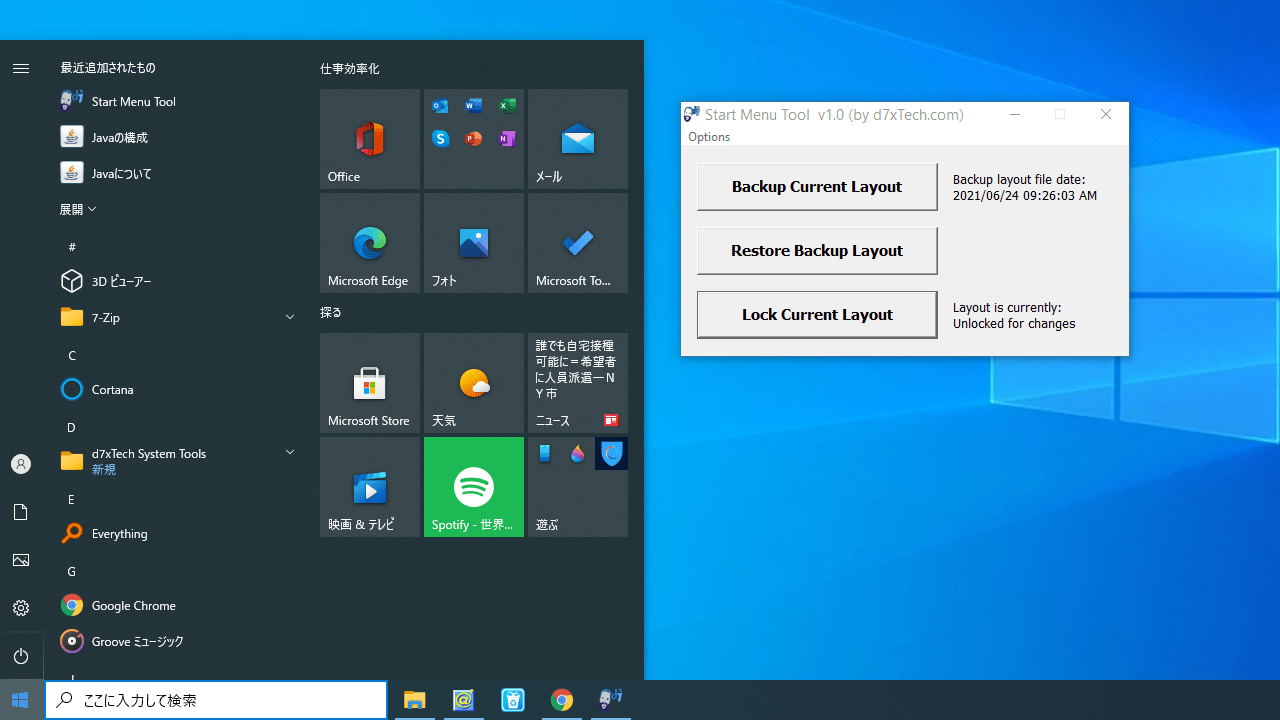Open the PowerPoint icon in Office apps tile

474,139
